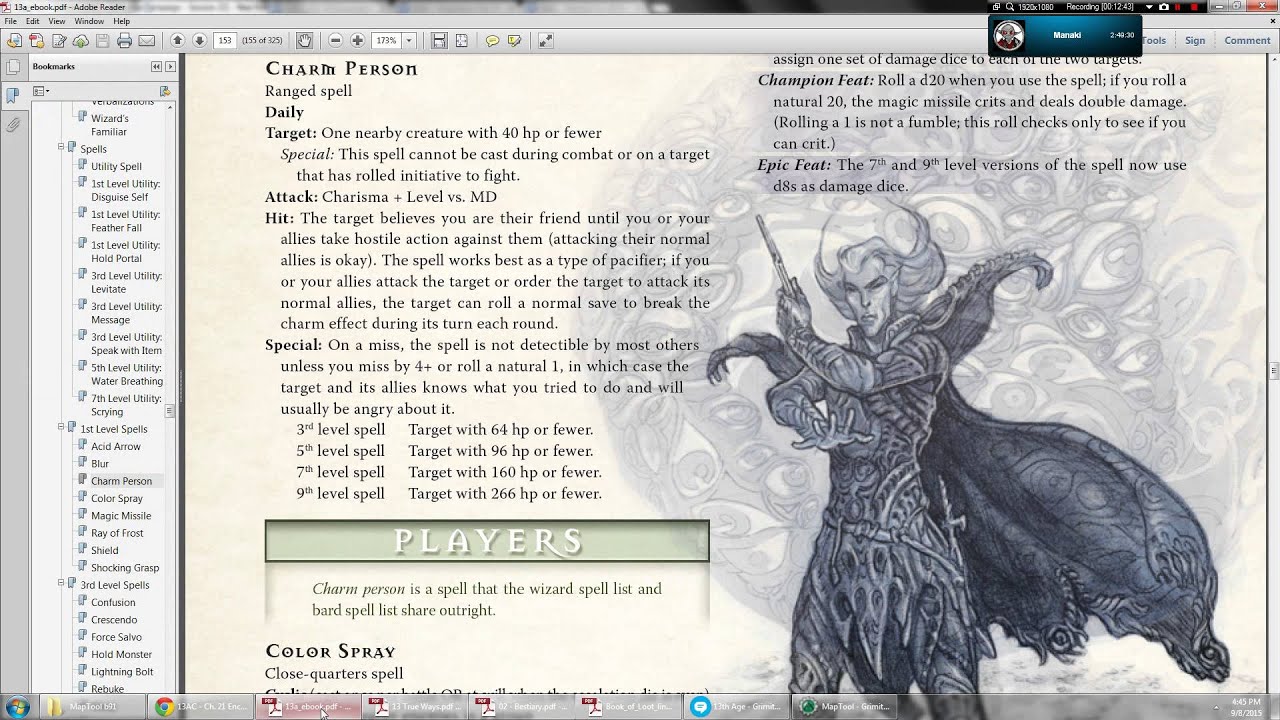
Task: Jump to Ray of Frost bookmark
Action: point(117,533)
